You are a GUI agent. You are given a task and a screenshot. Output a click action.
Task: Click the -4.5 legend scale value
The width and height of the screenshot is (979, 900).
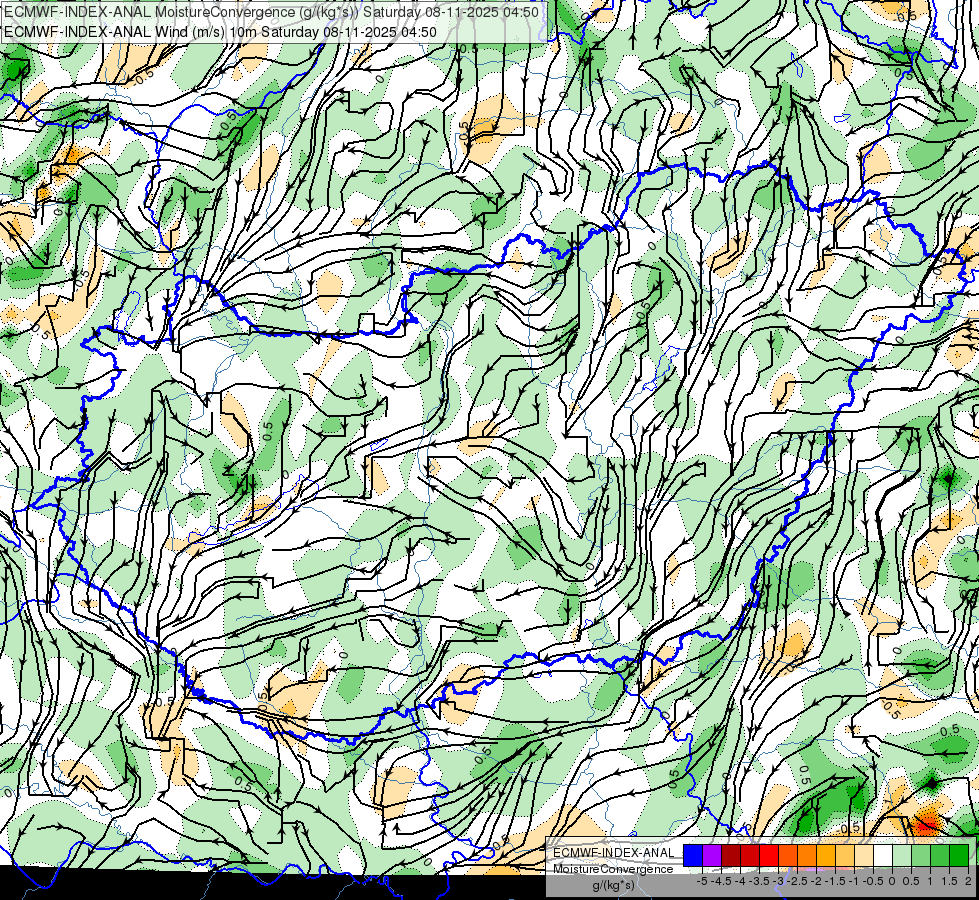721,881
